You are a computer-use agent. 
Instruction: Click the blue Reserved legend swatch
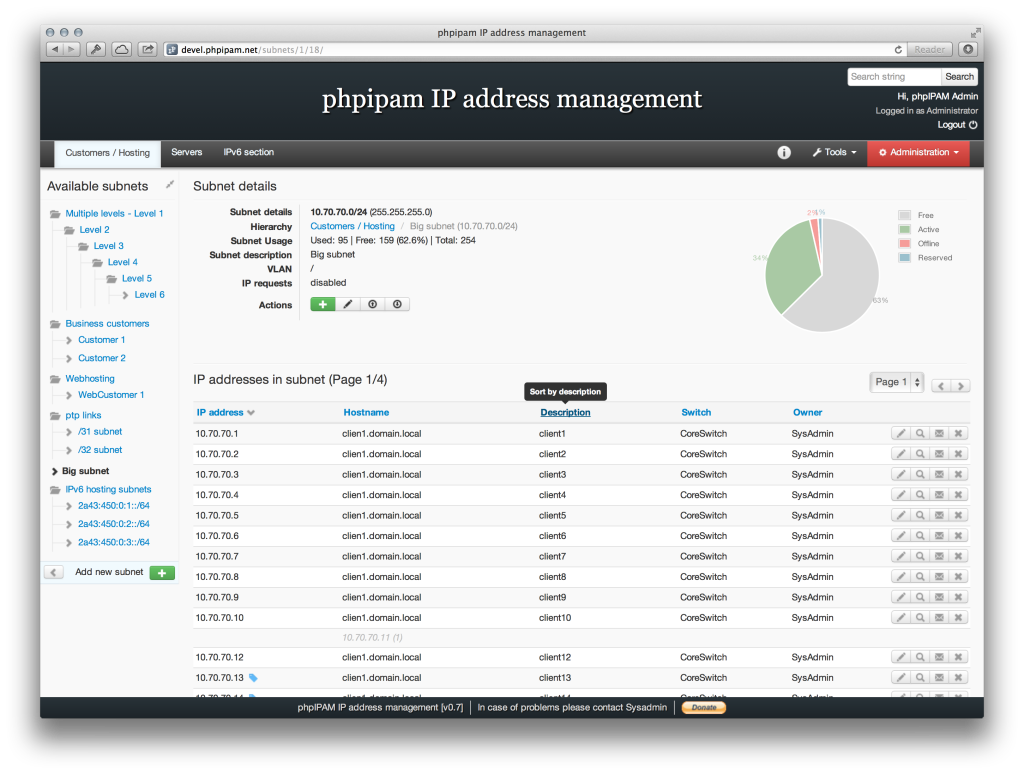coord(904,258)
